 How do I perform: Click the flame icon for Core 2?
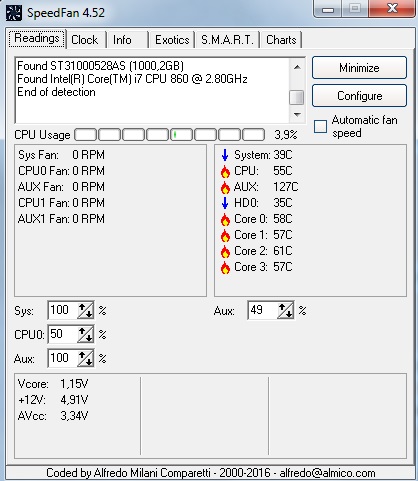(x=225, y=252)
